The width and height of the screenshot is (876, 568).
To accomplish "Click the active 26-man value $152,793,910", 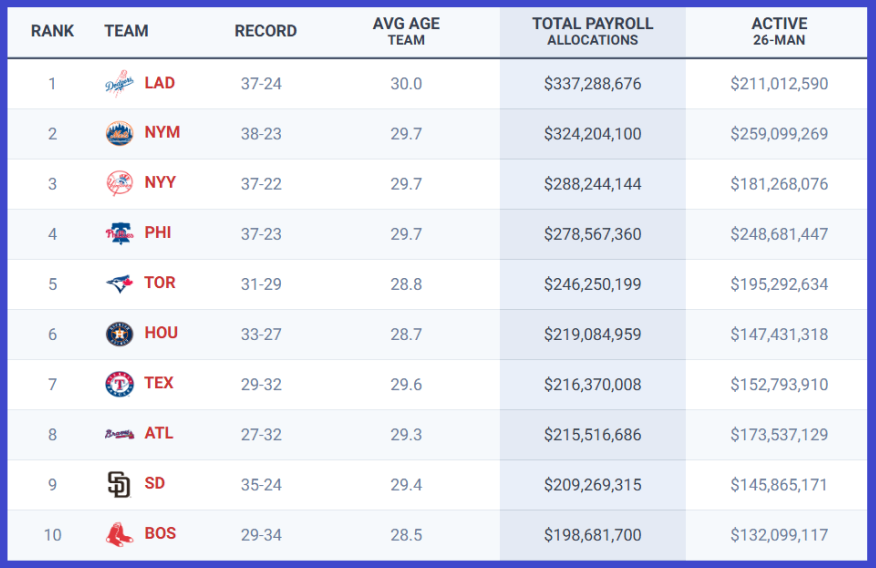I will coord(779,385).
